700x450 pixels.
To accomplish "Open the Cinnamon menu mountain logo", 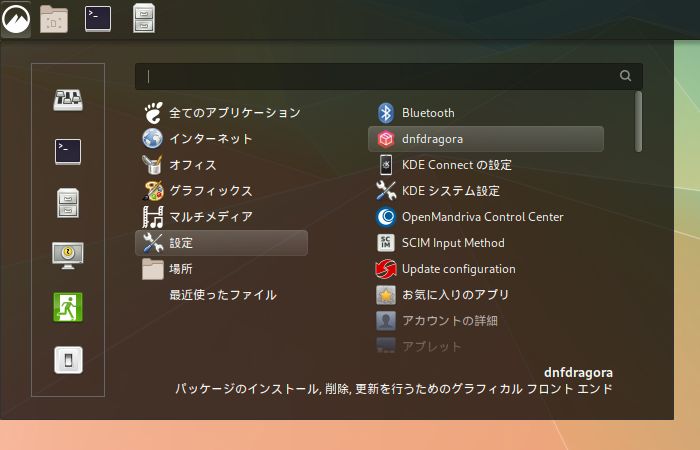I will click(16, 19).
